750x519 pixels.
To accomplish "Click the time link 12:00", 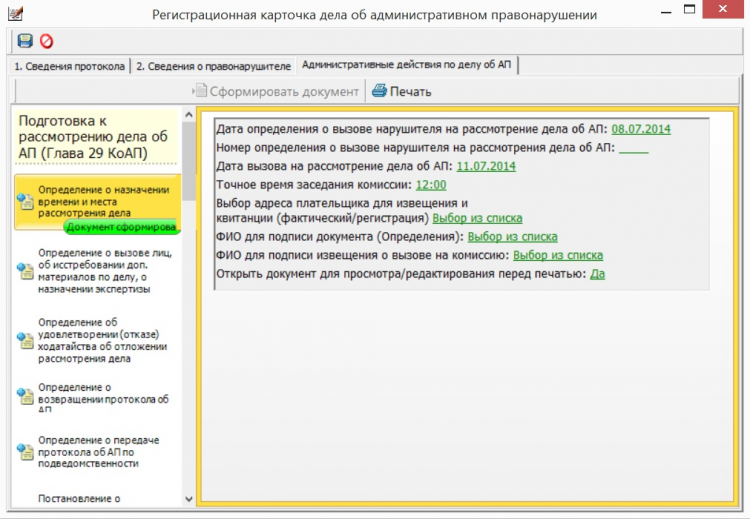I will (431, 185).
